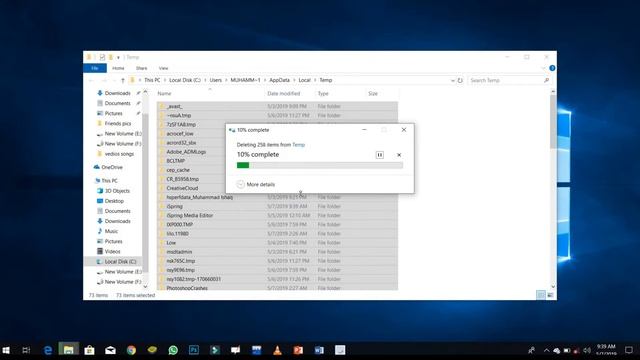Open the Home ribbon tab
640x360 pixels.
(x=118, y=68)
